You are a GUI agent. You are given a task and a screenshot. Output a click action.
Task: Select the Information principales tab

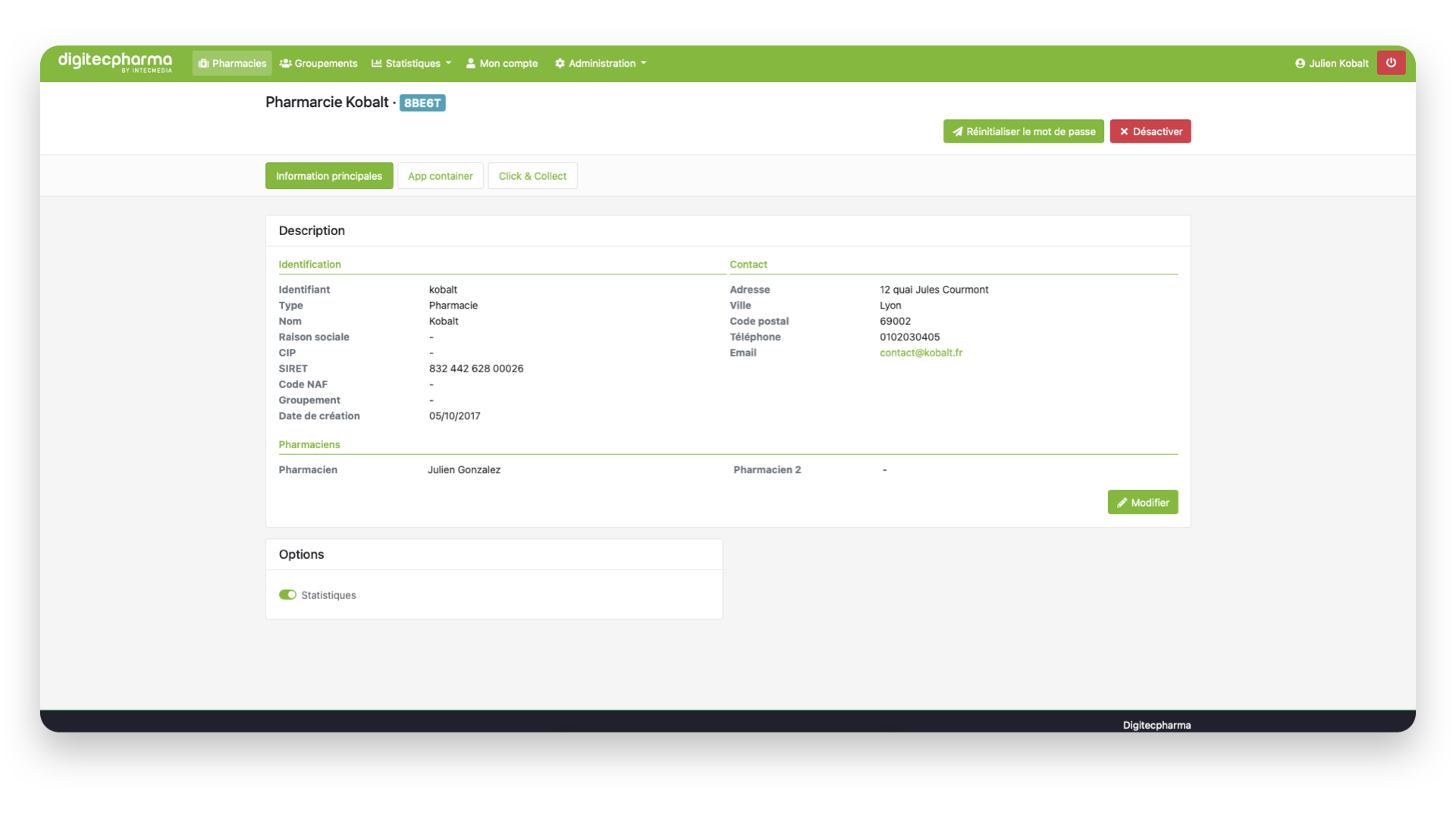pyautogui.click(x=328, y=176)
